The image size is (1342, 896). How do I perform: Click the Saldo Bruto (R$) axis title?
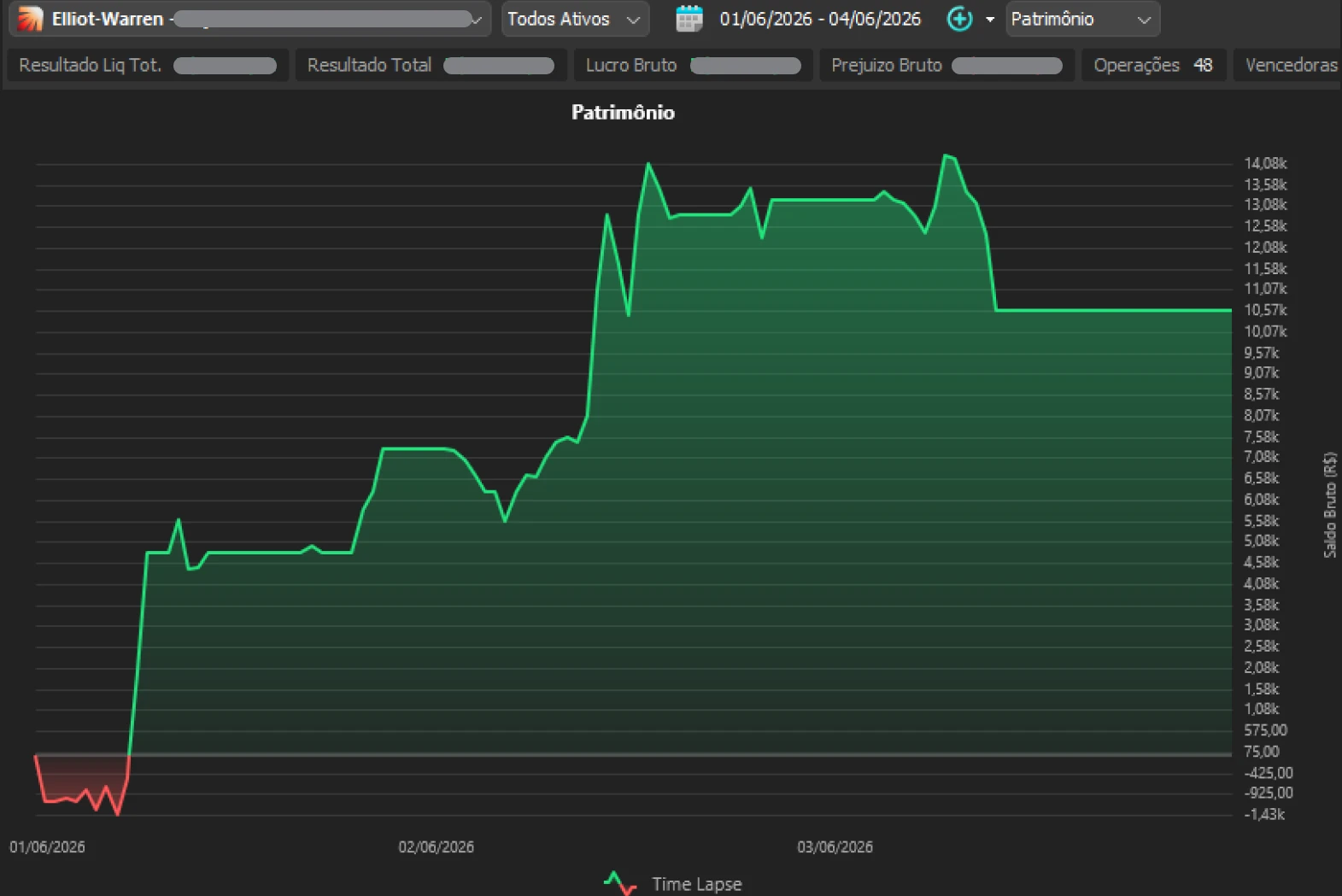coord(1330,505)
